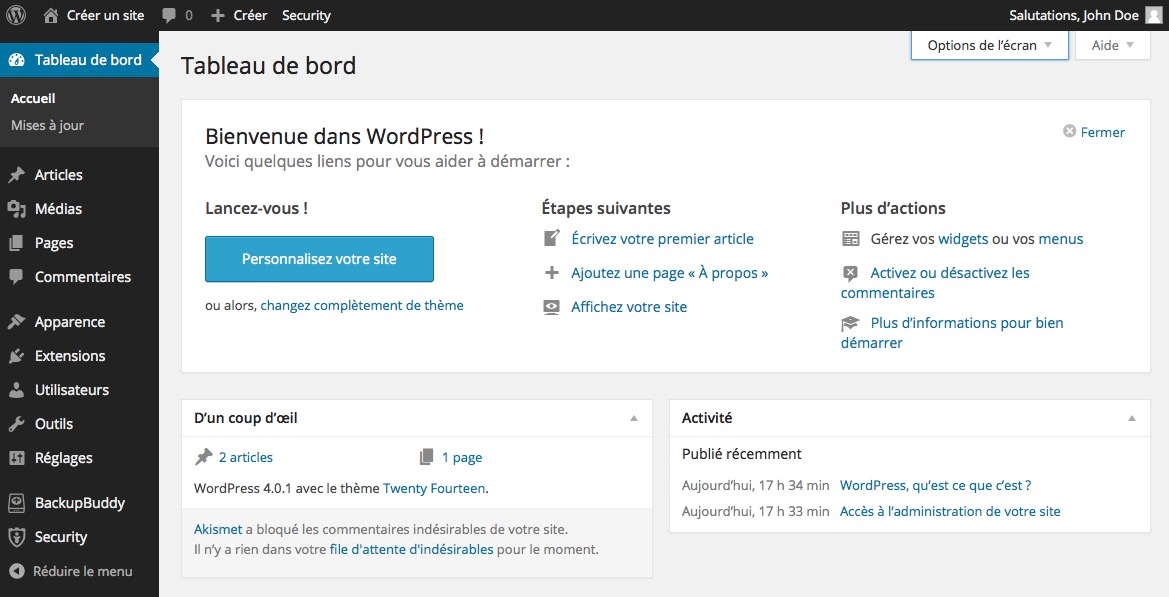Click the 1 page link
The width and height of the screenshot is (1169, 597).
(x=461, y=458)
